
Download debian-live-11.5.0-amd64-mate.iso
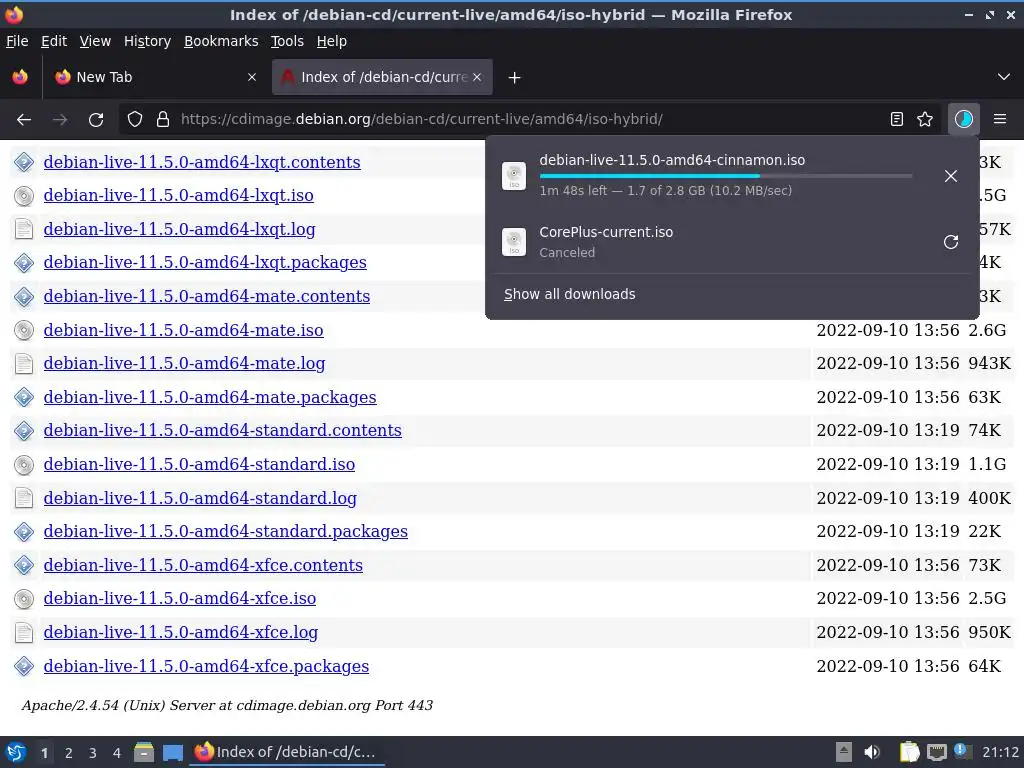pos(184,330)
